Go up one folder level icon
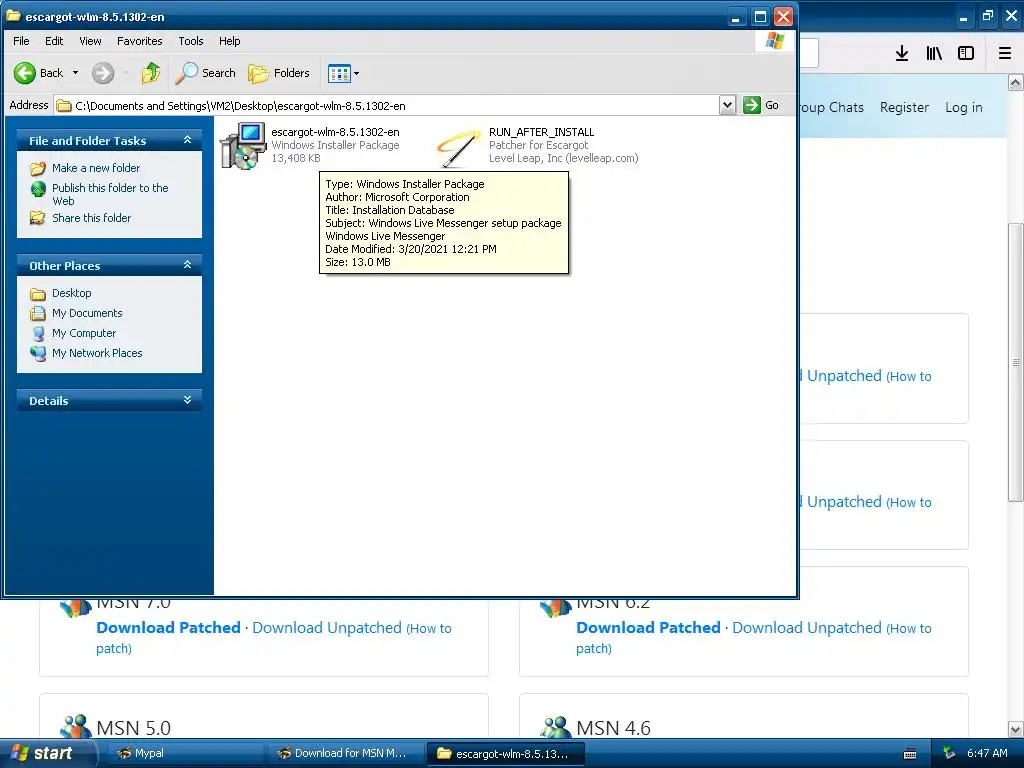The image size is (1024, 768). 151,73
